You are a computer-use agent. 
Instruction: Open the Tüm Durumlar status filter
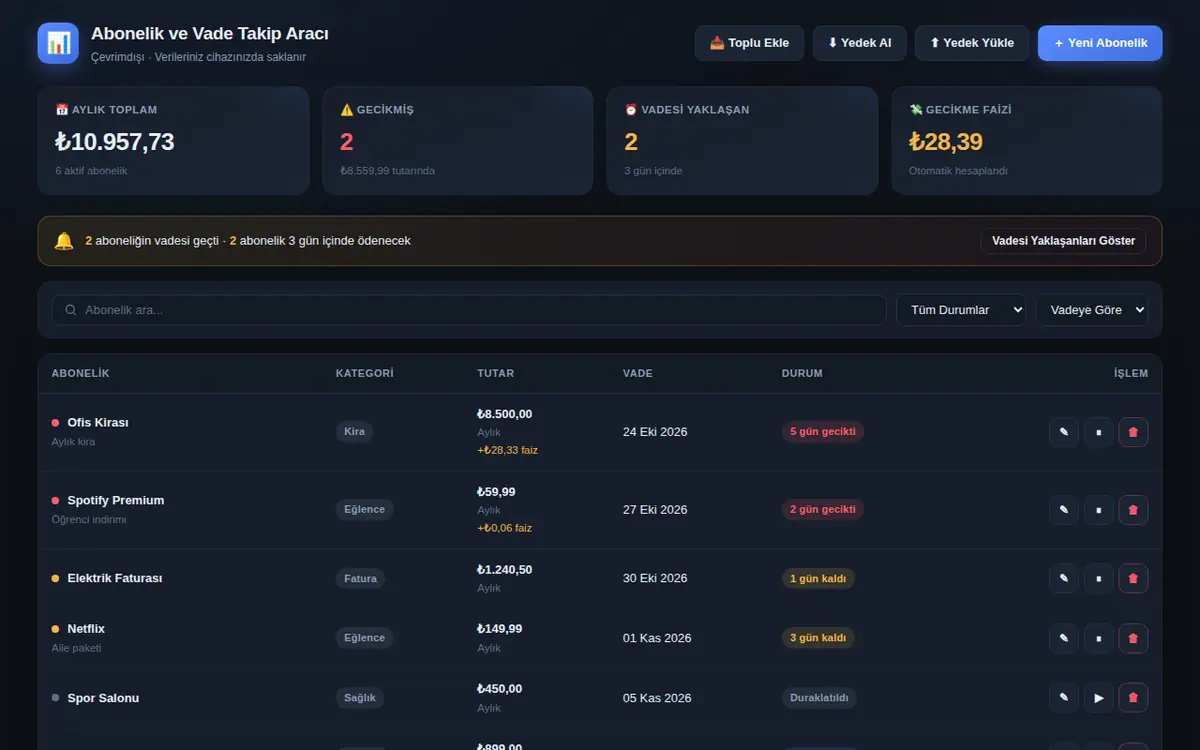961,310
